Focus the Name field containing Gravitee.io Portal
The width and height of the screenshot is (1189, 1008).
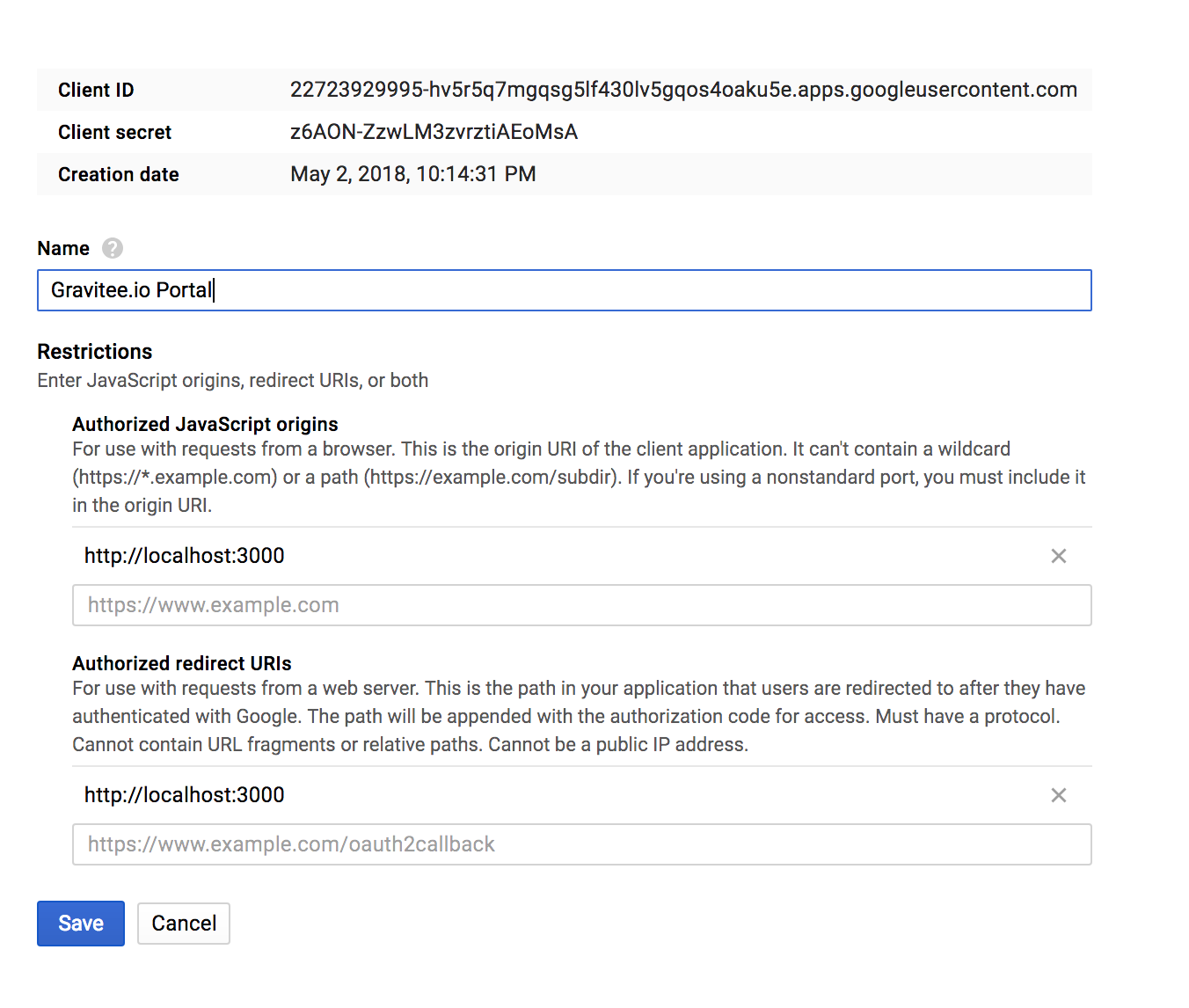563,290
